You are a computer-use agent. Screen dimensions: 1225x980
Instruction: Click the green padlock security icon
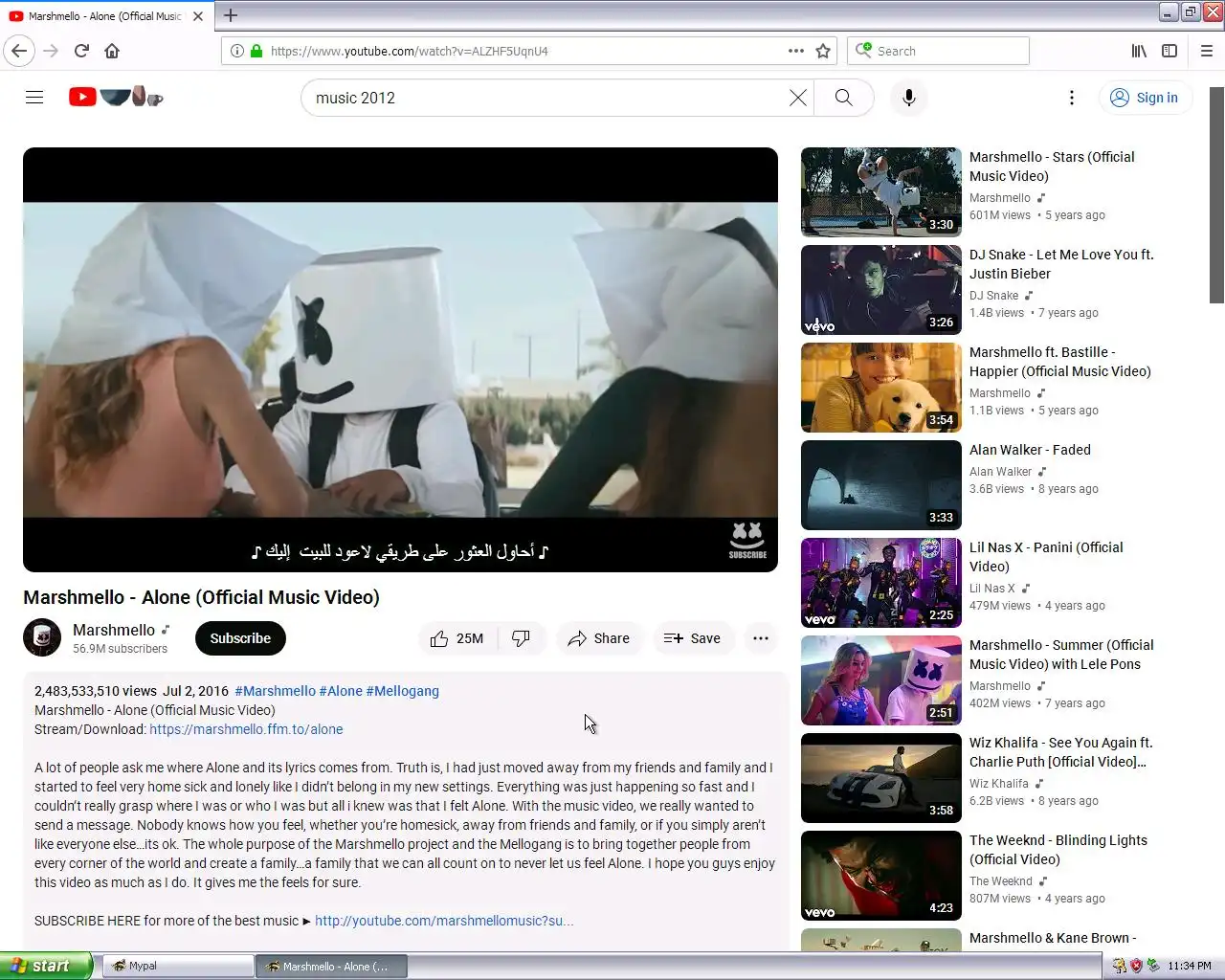pyautogui.click(x=256, y=51)
